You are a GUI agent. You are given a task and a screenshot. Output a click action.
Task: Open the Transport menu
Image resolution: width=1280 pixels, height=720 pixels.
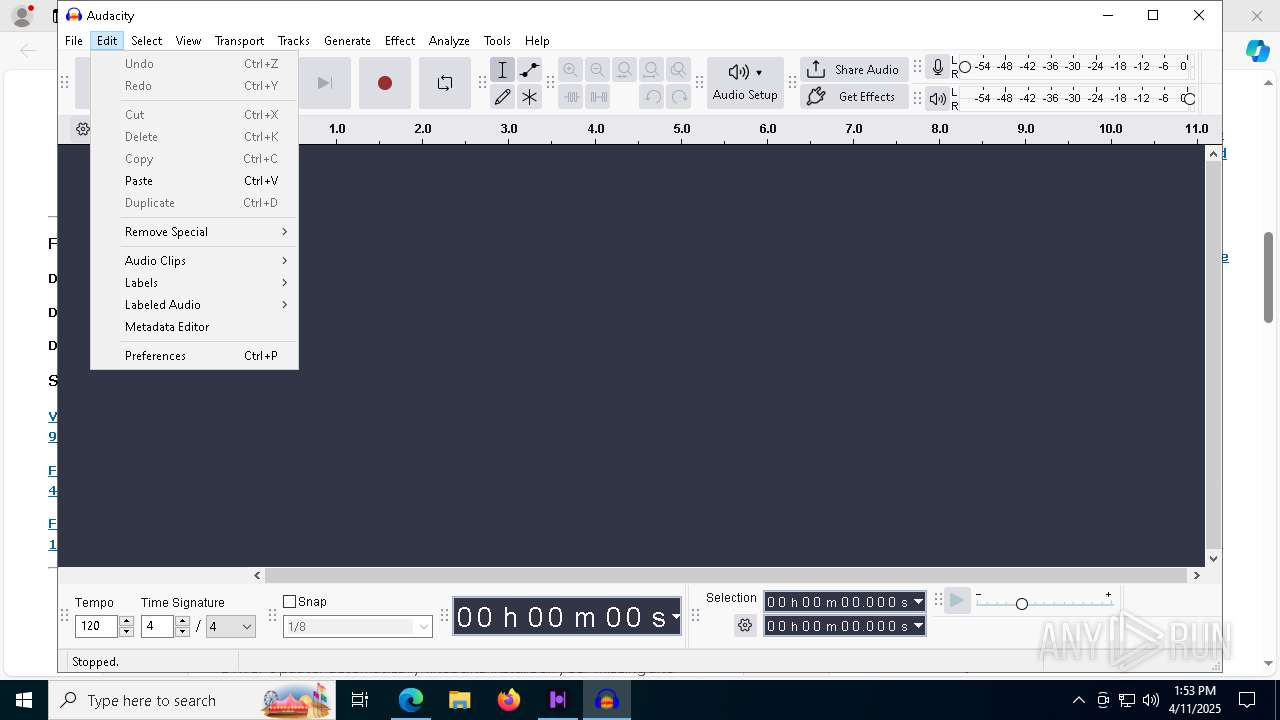click(x=239, y=41)
